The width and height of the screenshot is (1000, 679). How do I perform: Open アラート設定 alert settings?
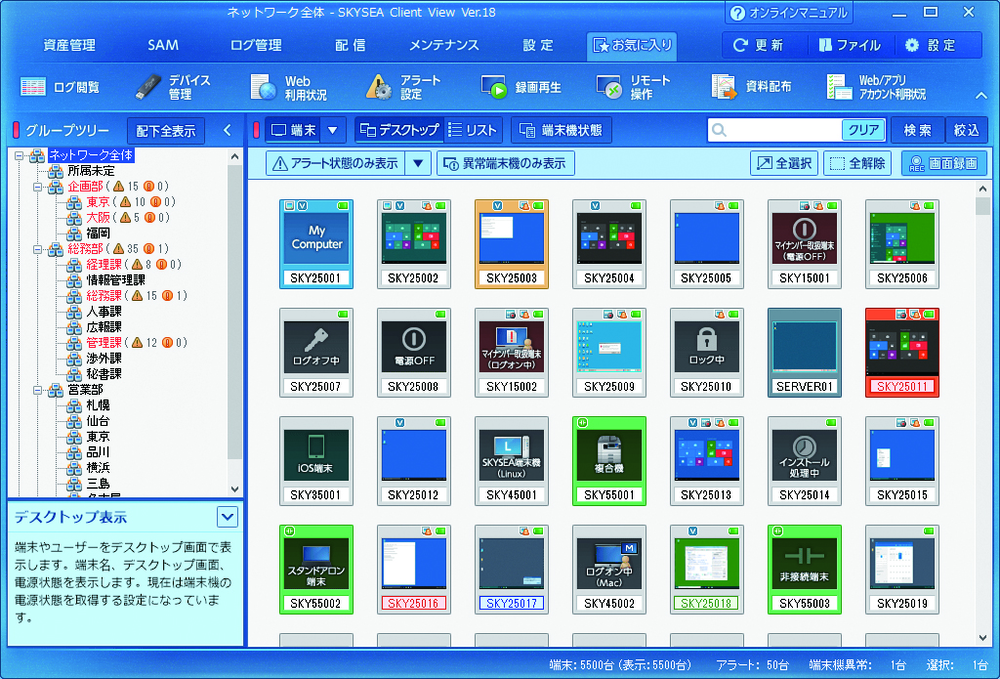[x=403, y=87]
